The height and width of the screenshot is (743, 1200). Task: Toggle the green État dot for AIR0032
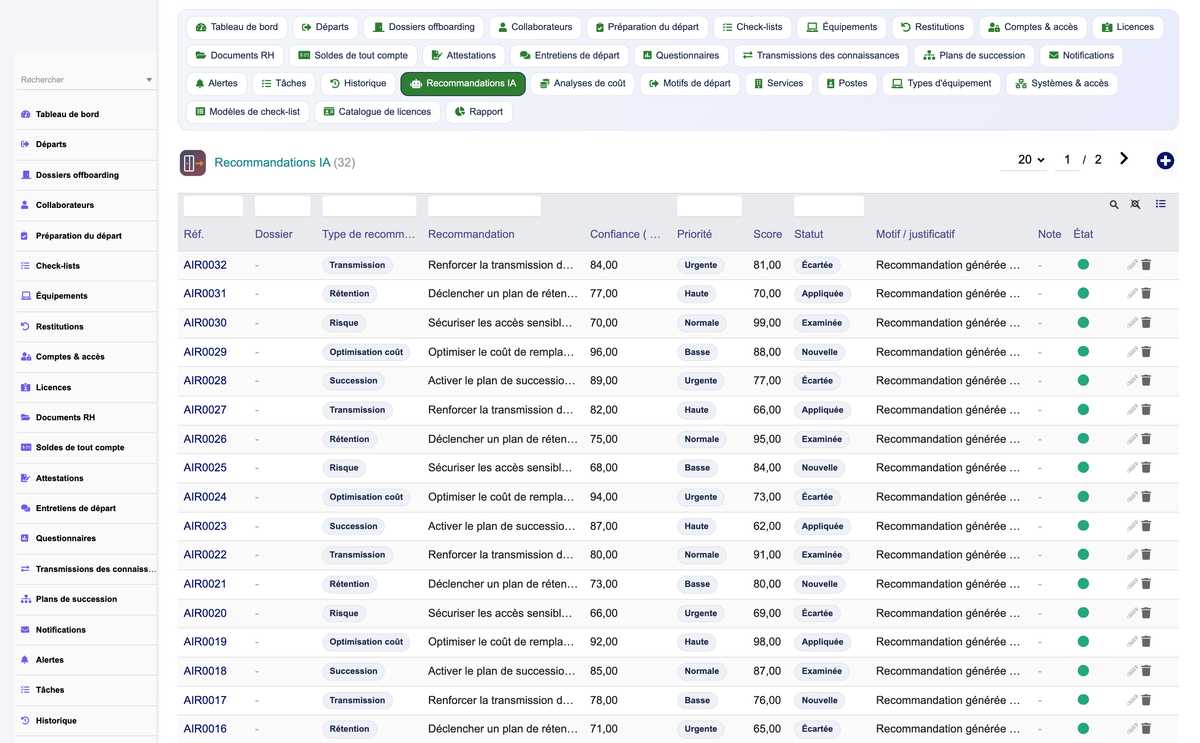click(x=1083, y=265)
